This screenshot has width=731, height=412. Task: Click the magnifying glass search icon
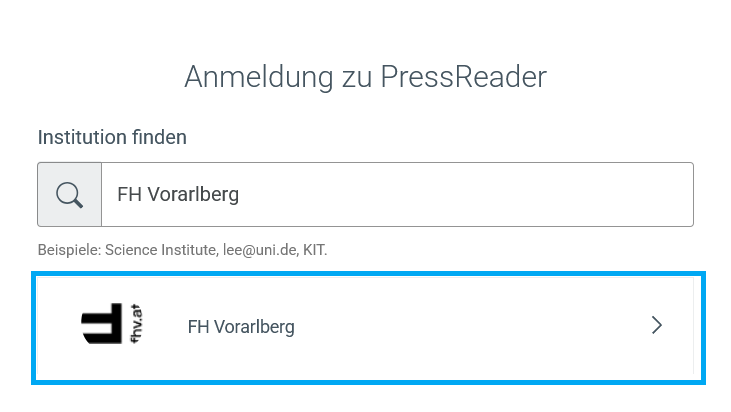[69, 195]
